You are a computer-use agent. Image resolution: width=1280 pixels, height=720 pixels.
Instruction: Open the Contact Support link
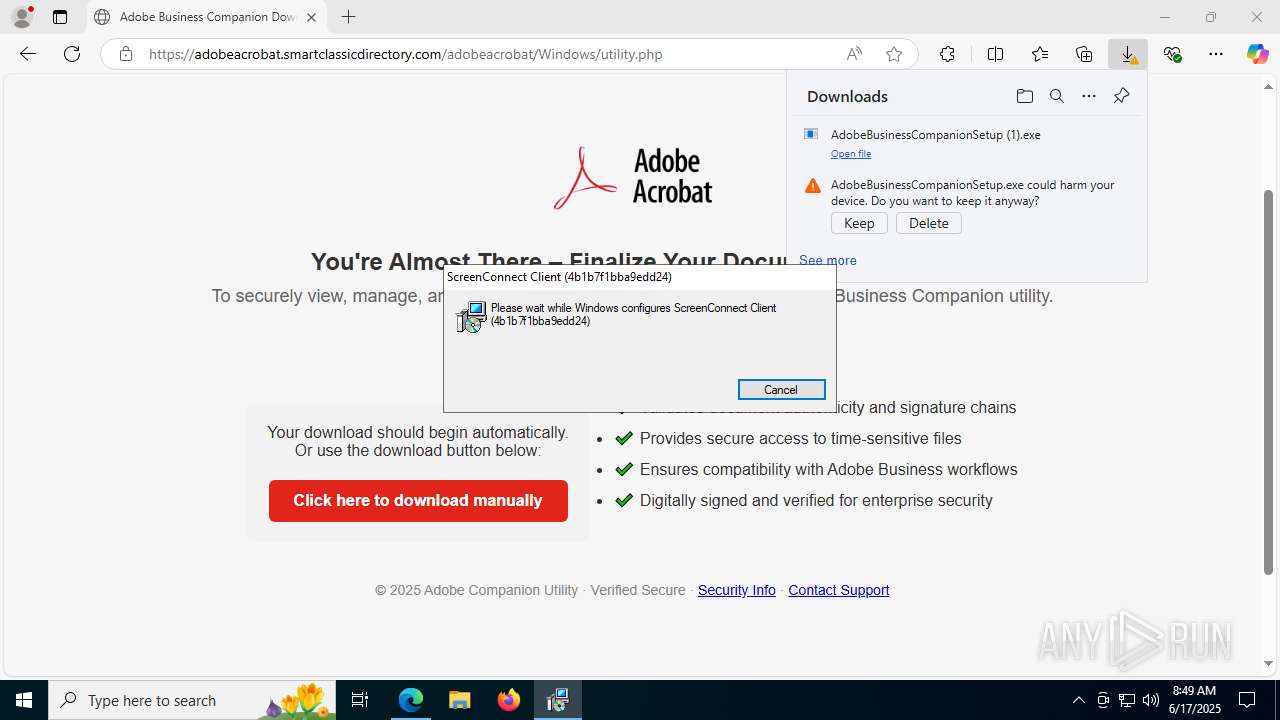pyautogui.click(x=838, y=590)
